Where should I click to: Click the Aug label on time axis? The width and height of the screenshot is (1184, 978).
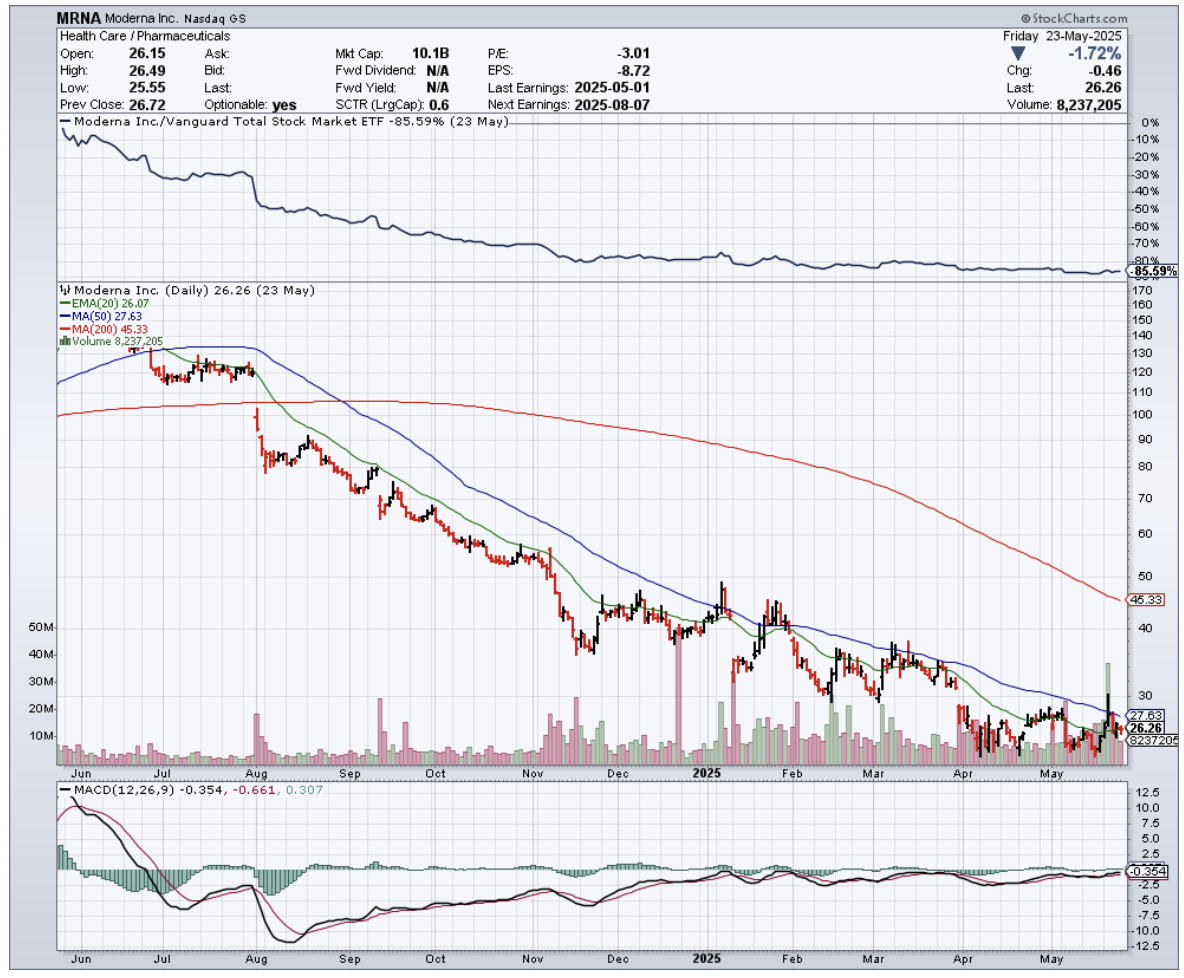pos(256,774)
